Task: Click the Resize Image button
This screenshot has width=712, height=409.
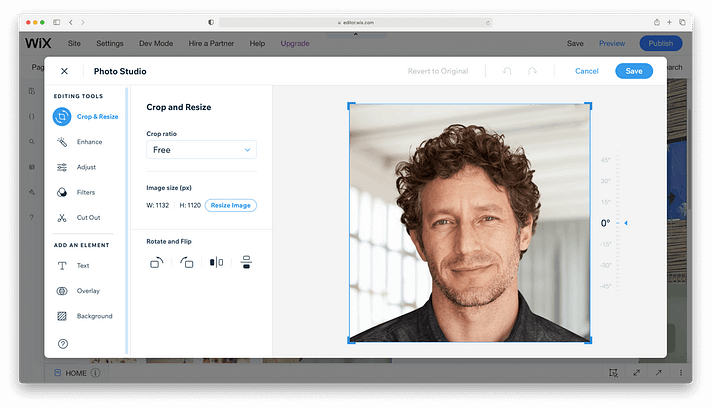Action: [x=231, y=205]
